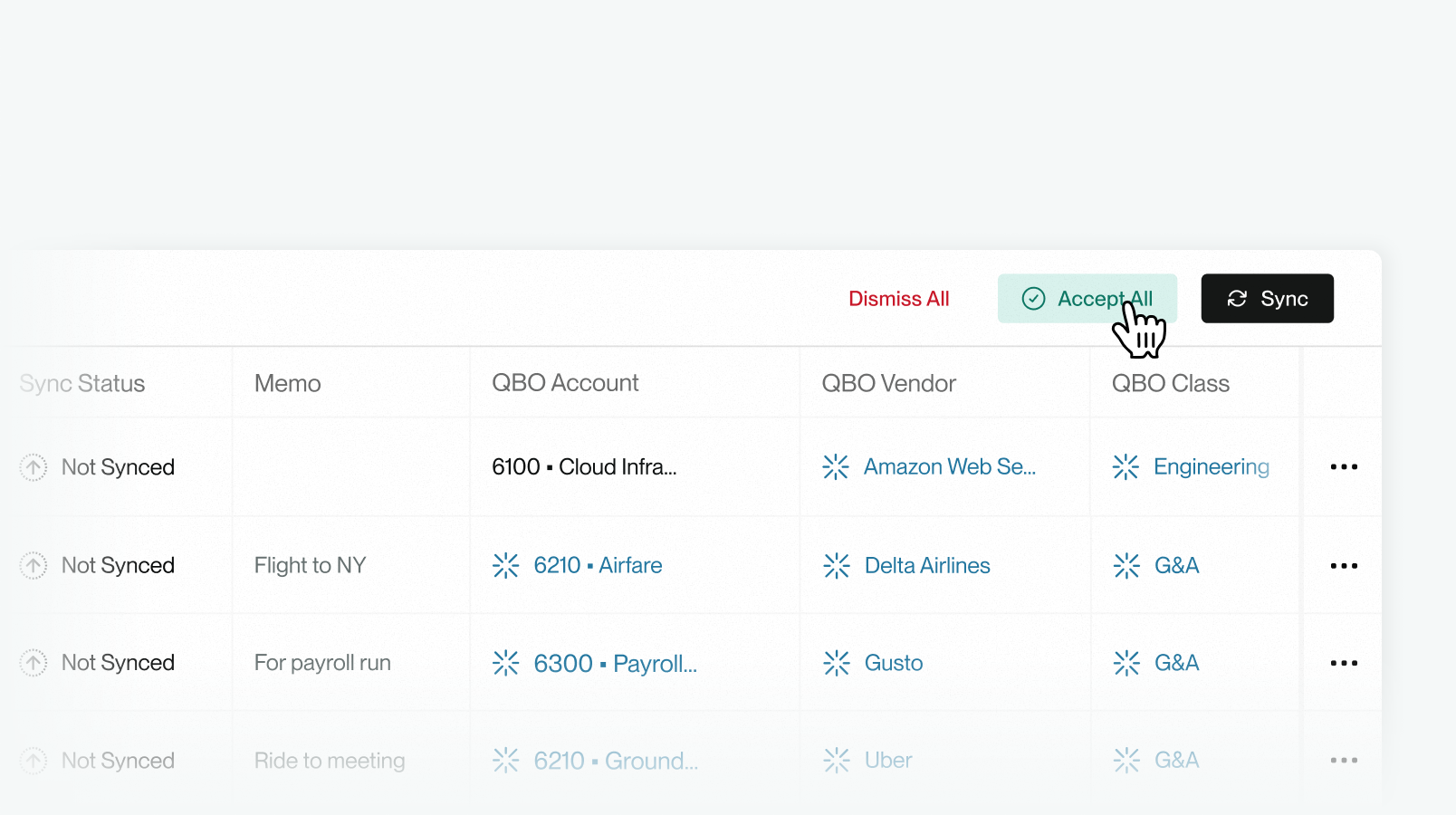Select G&A class in the Flight to NY row
Screen dimensions: 1456x815
point(1176,566)
